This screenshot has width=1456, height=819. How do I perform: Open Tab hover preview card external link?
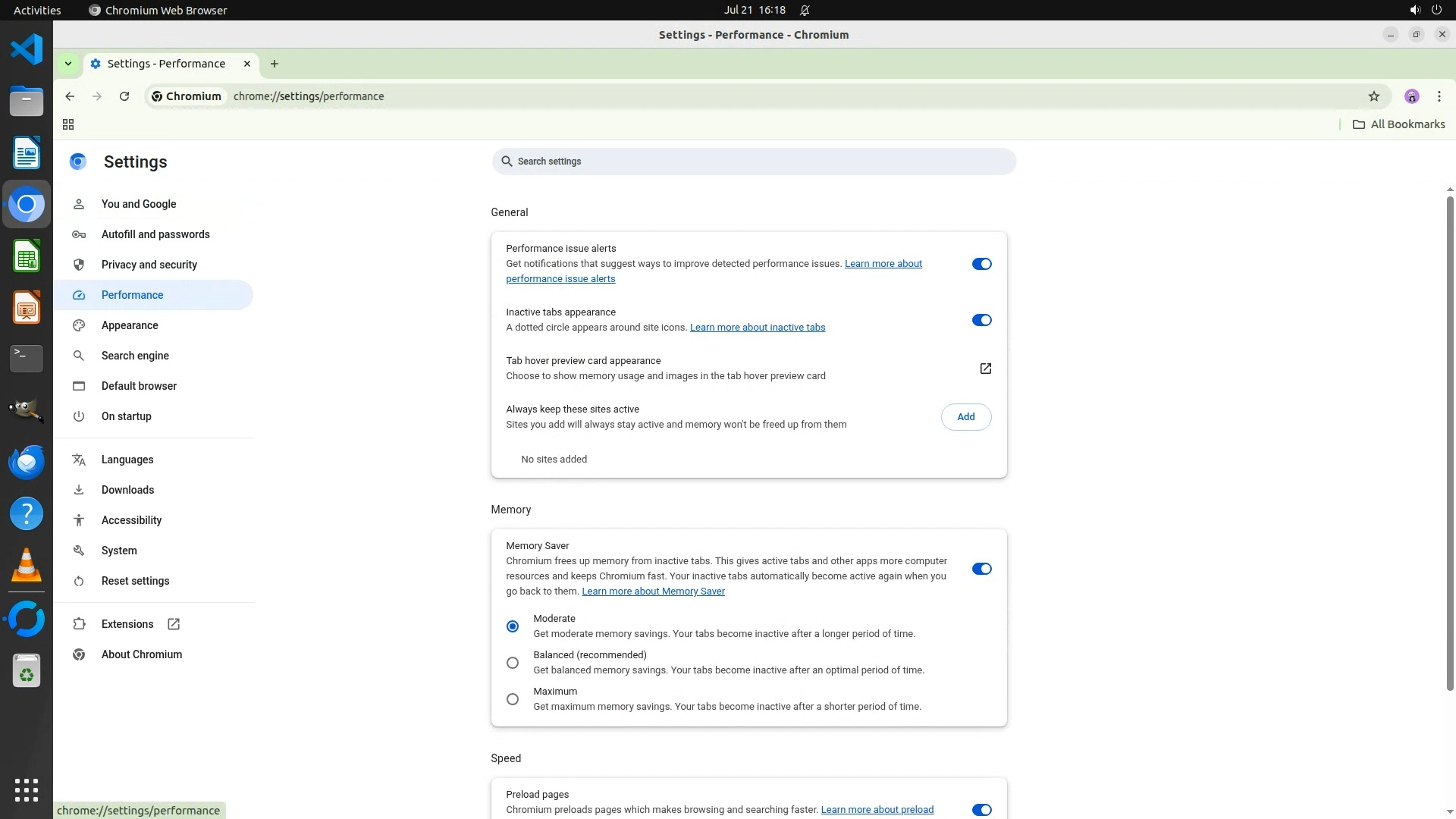[985, 369]
